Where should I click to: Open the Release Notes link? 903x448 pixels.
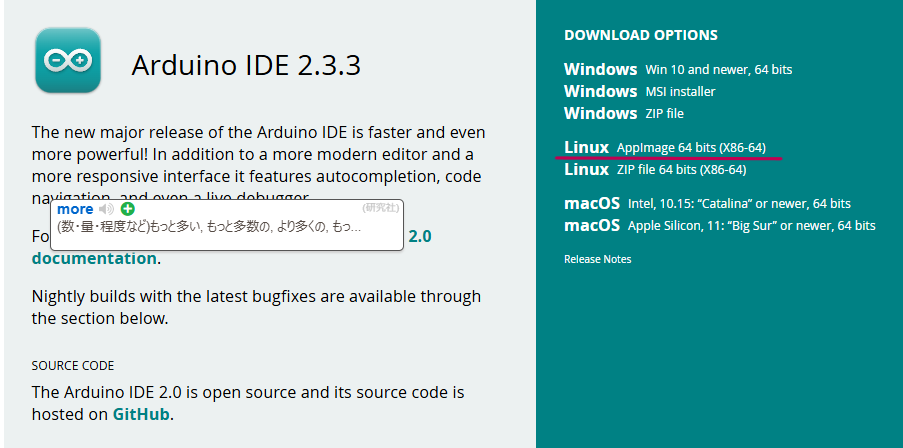[597, 259]
